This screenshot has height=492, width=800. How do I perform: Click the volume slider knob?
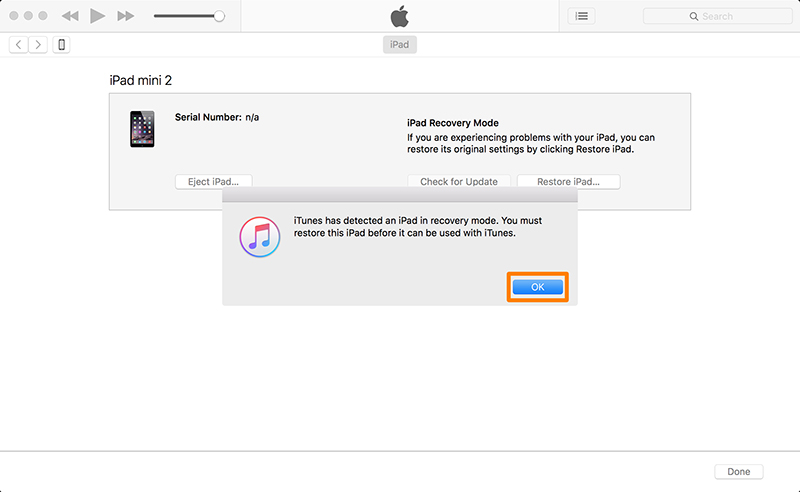click(x=219, y=16)
